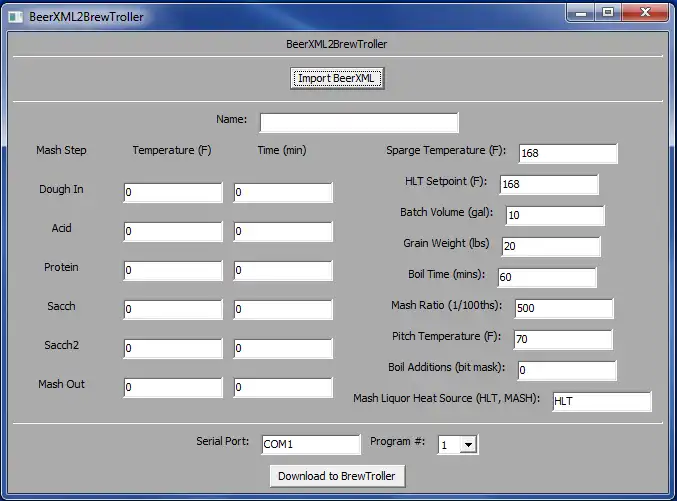Edit the Sparge Temperature field
Viewport: 677px width, 501px height.
568,153
